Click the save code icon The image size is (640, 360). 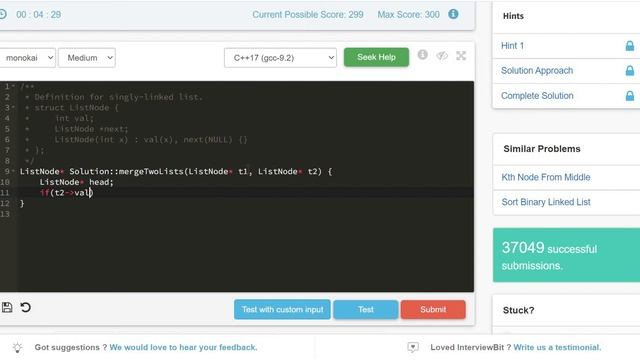click(7, 307)
